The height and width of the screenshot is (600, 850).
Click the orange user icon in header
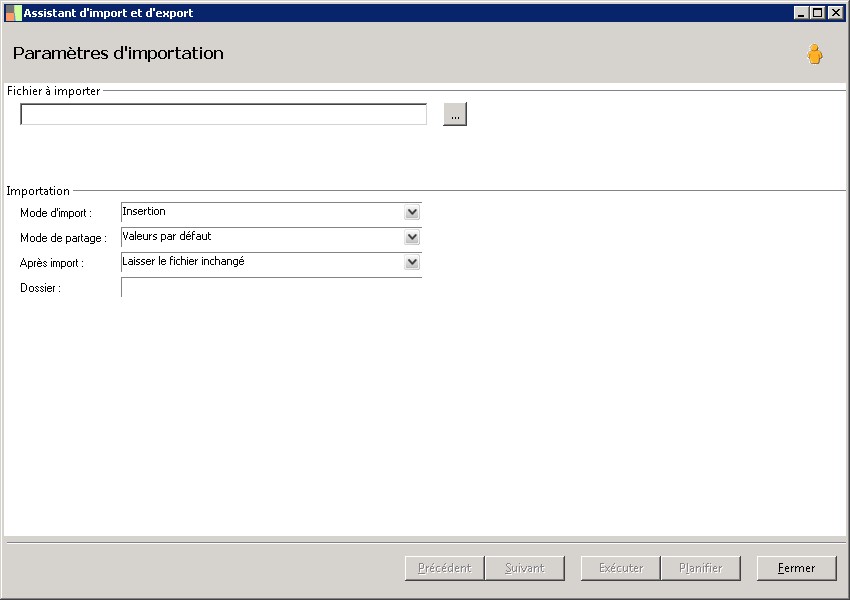(x=815, y=54)
